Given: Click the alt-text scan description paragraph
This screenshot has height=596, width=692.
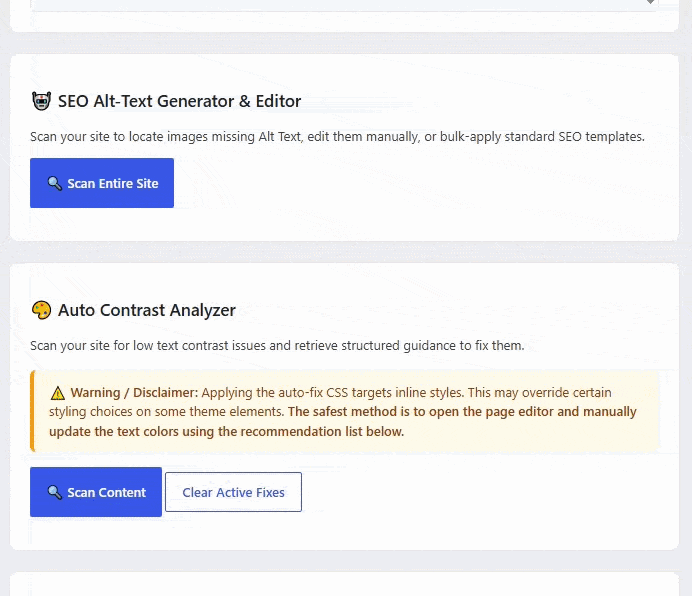Looking at the screenshot, I should 337,136.
